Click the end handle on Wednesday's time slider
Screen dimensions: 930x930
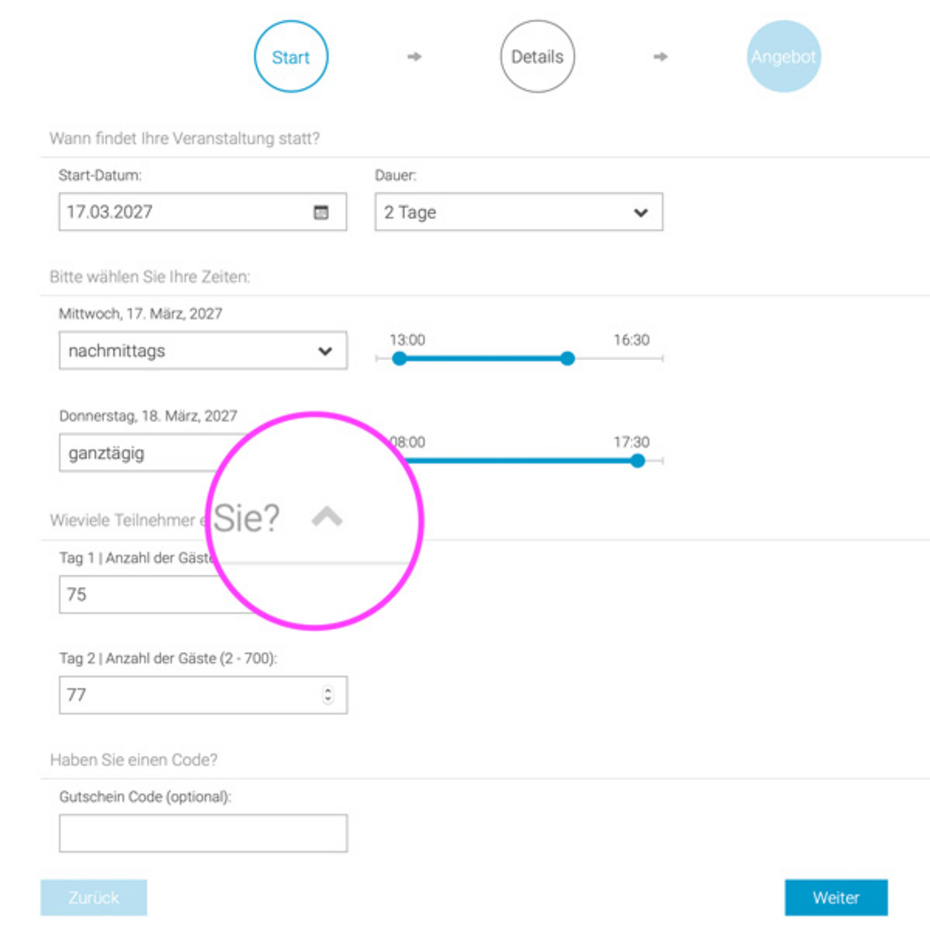[567, 358]
